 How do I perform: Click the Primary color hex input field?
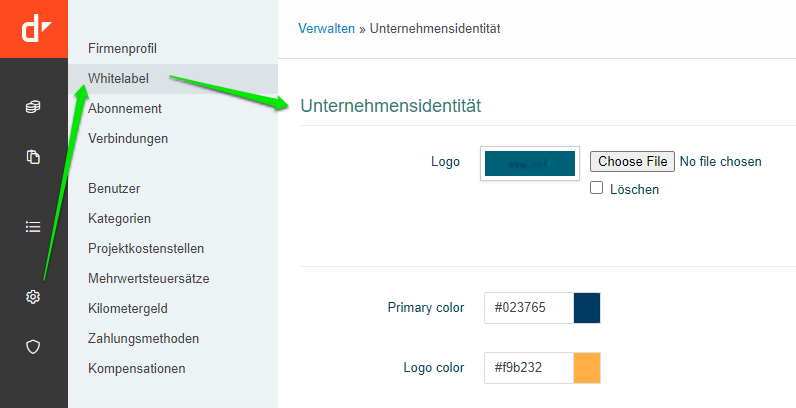(529, 308)
